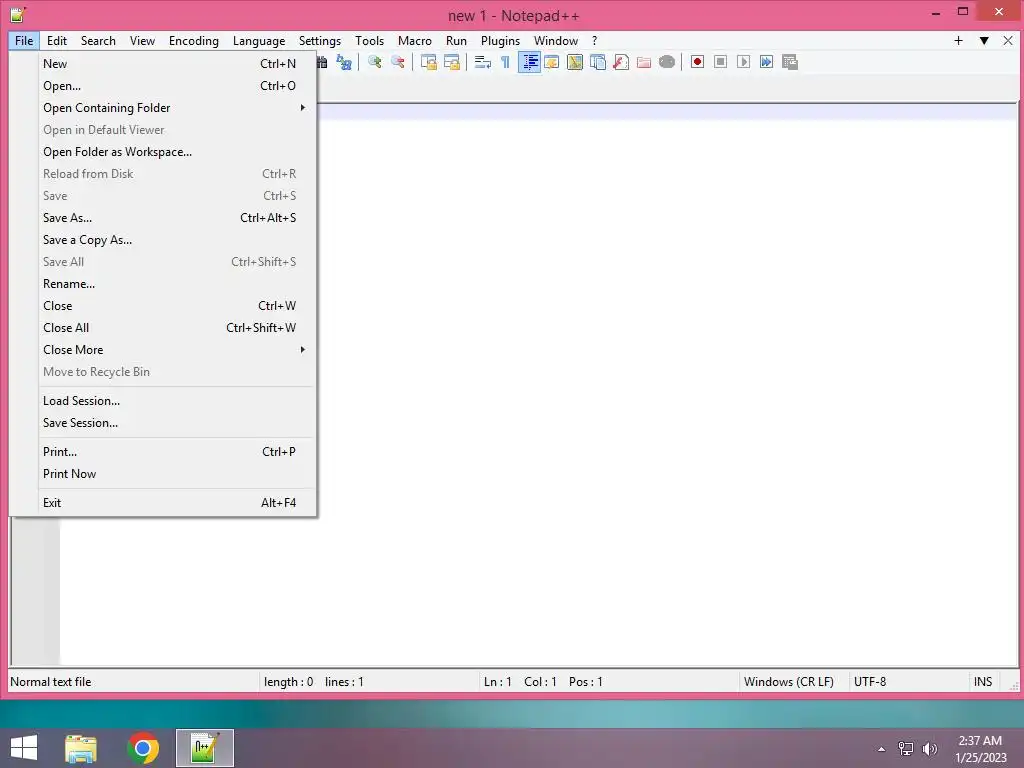
Task: Click the Monitoring (tail -f) toolbar icon
Action: [667, 62]
